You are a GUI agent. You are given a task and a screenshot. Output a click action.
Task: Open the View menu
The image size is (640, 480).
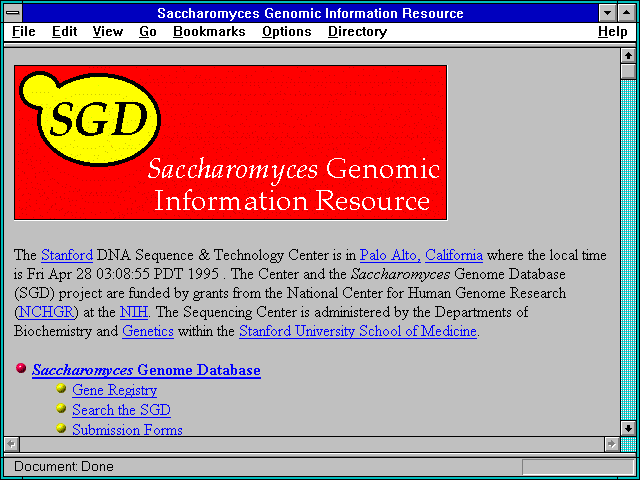click(107, 31)
